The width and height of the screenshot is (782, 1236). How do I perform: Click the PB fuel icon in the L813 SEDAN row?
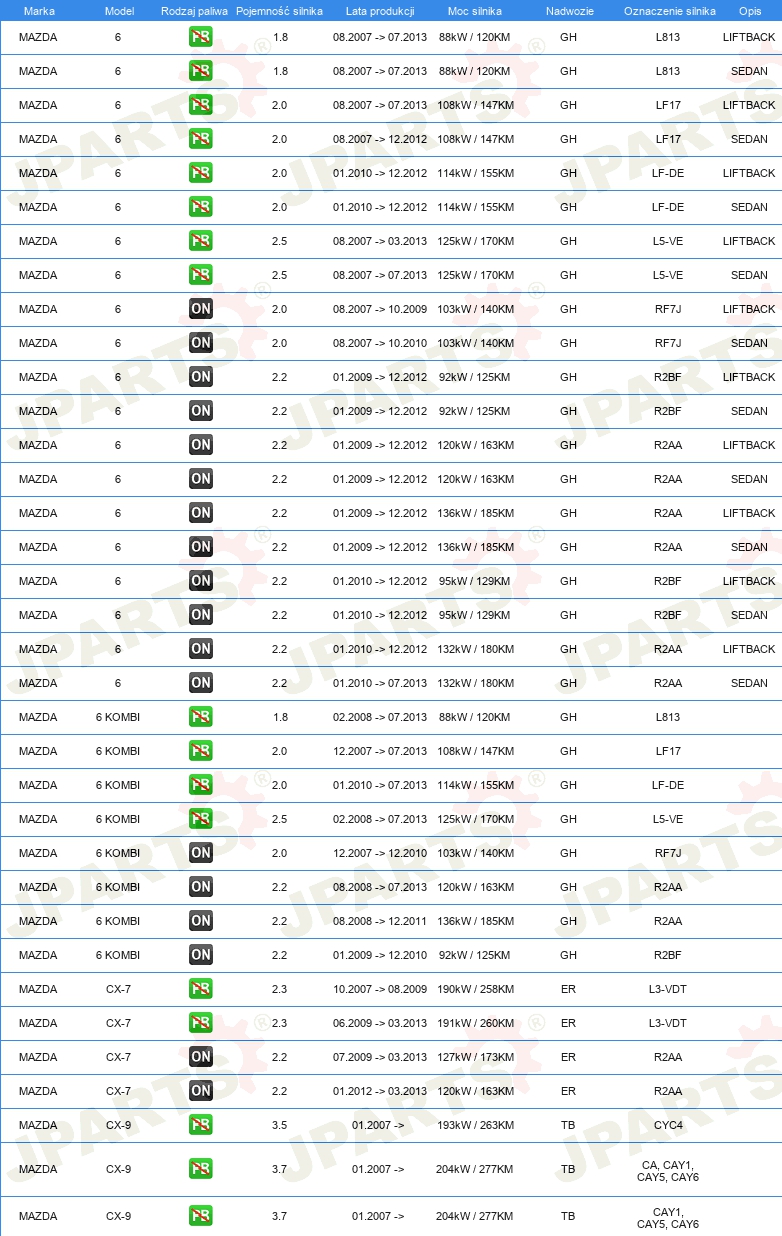pyautogui.click(x=201, y=71)
